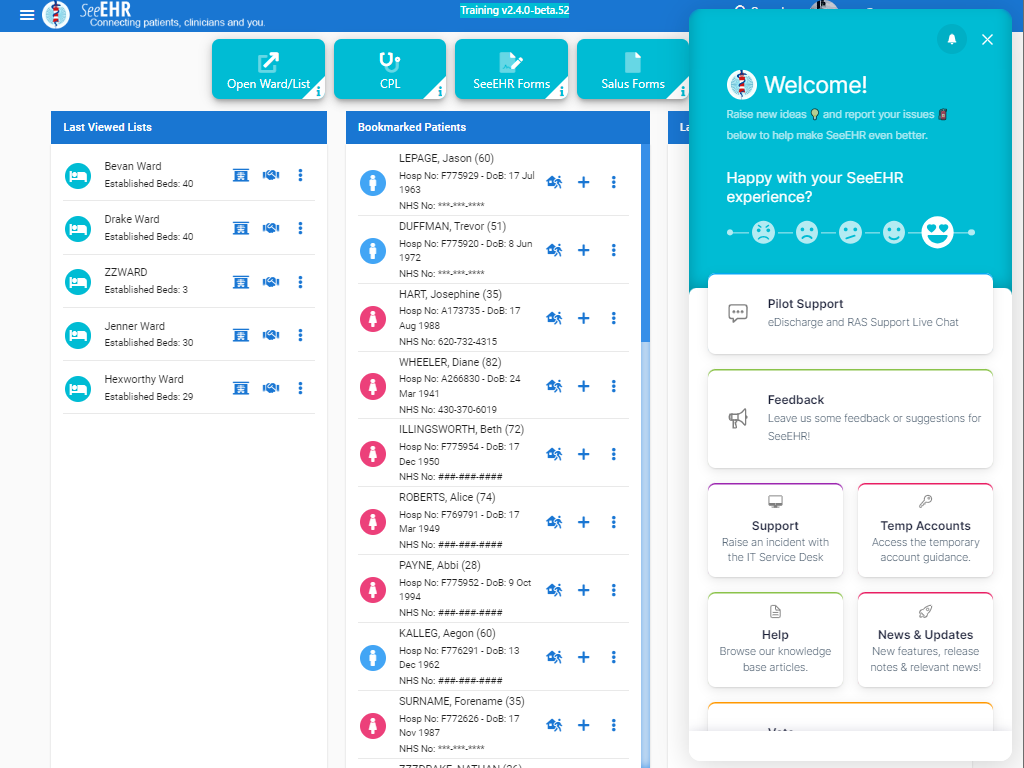Click the patient avatar for HART, Josephine

coord(373,319)
